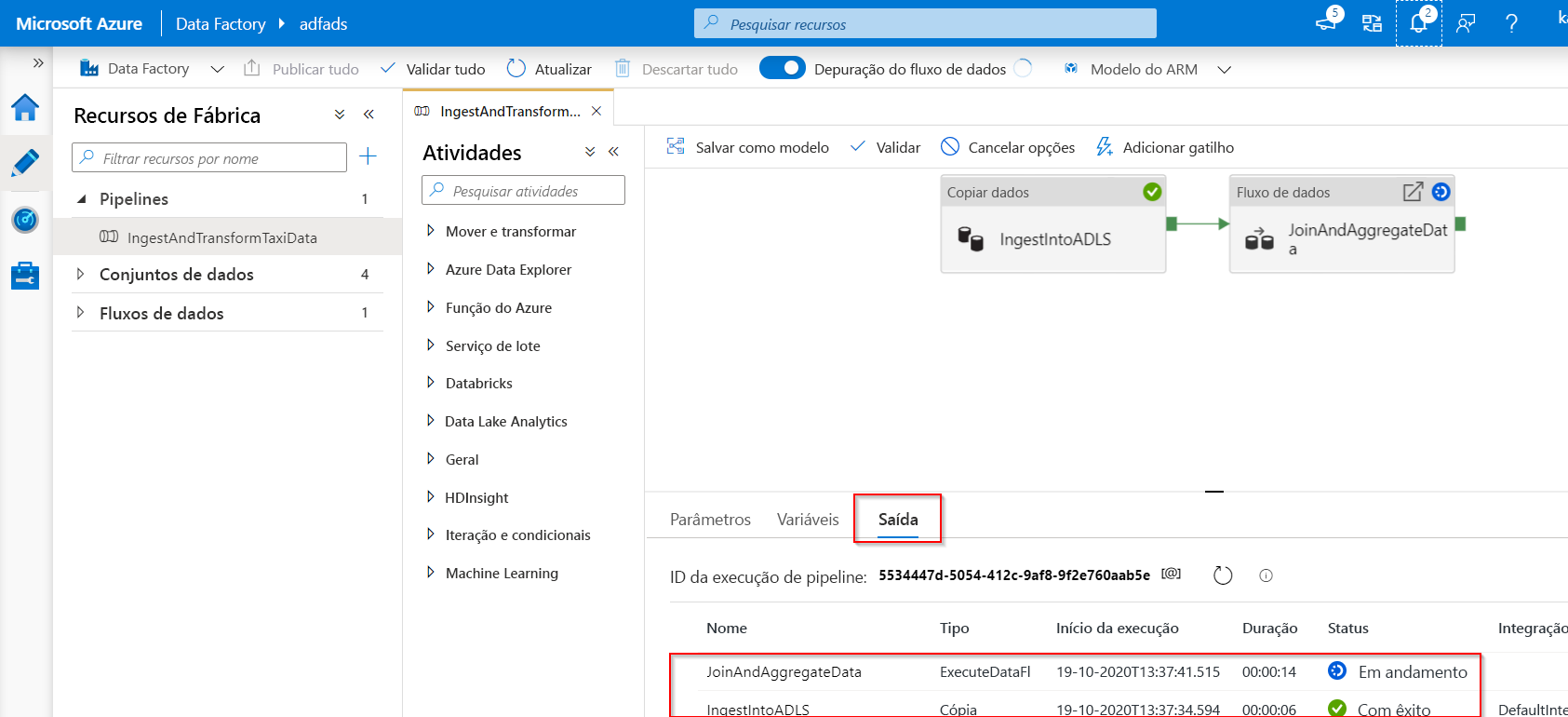1568x717 pixels.
Task: Focus the Pesquisar recursos search box
Action: point(925,23)
